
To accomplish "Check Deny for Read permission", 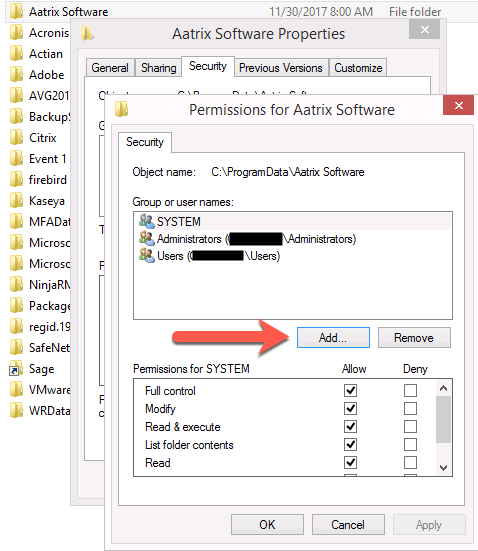I will (410, 462).
